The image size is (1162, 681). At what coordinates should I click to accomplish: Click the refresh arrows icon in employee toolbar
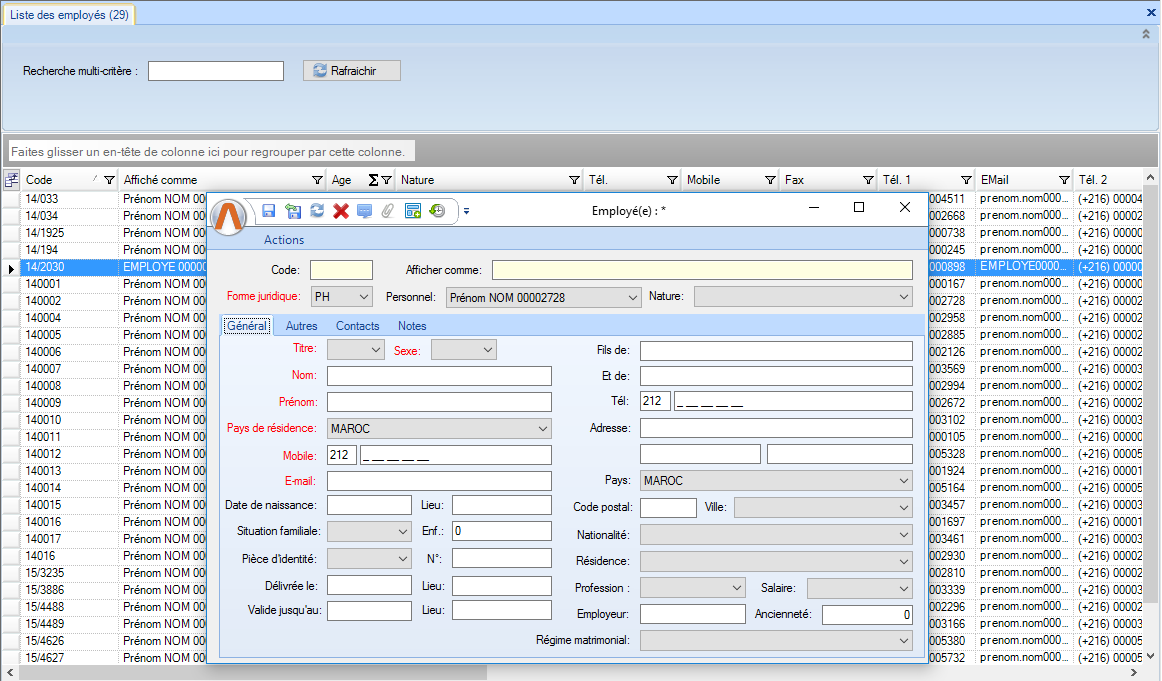317,210
